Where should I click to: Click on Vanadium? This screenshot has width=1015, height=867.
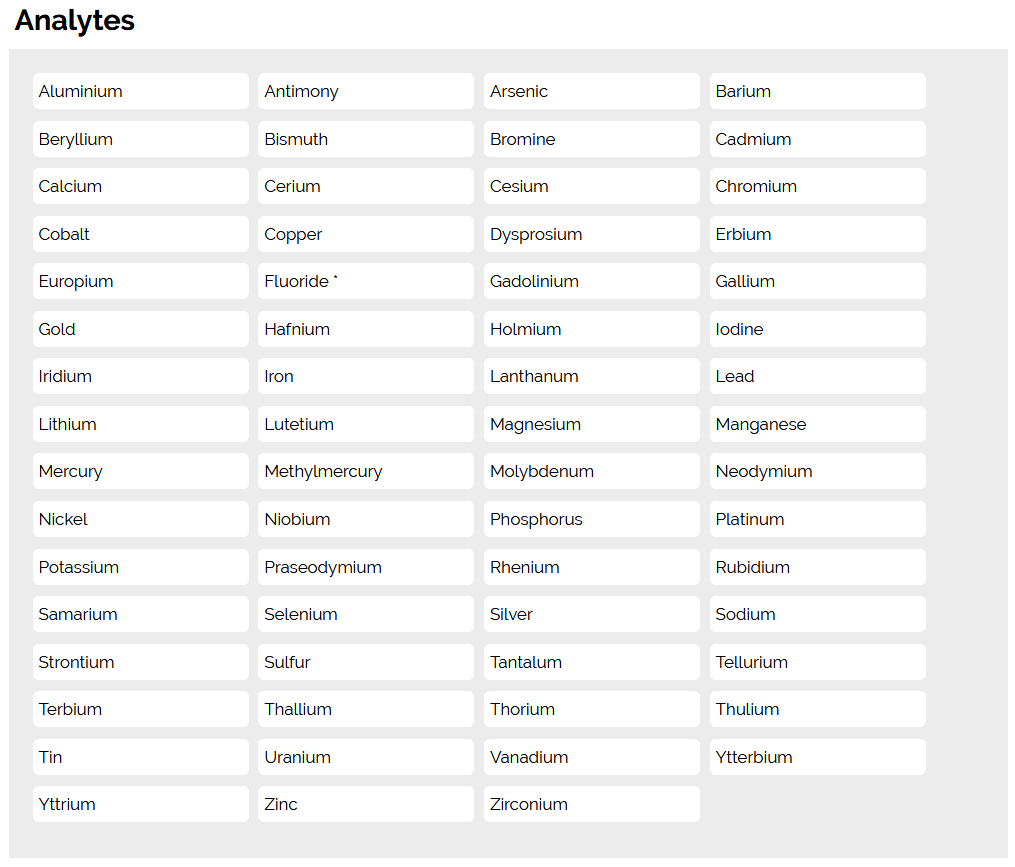click(592, 758)
